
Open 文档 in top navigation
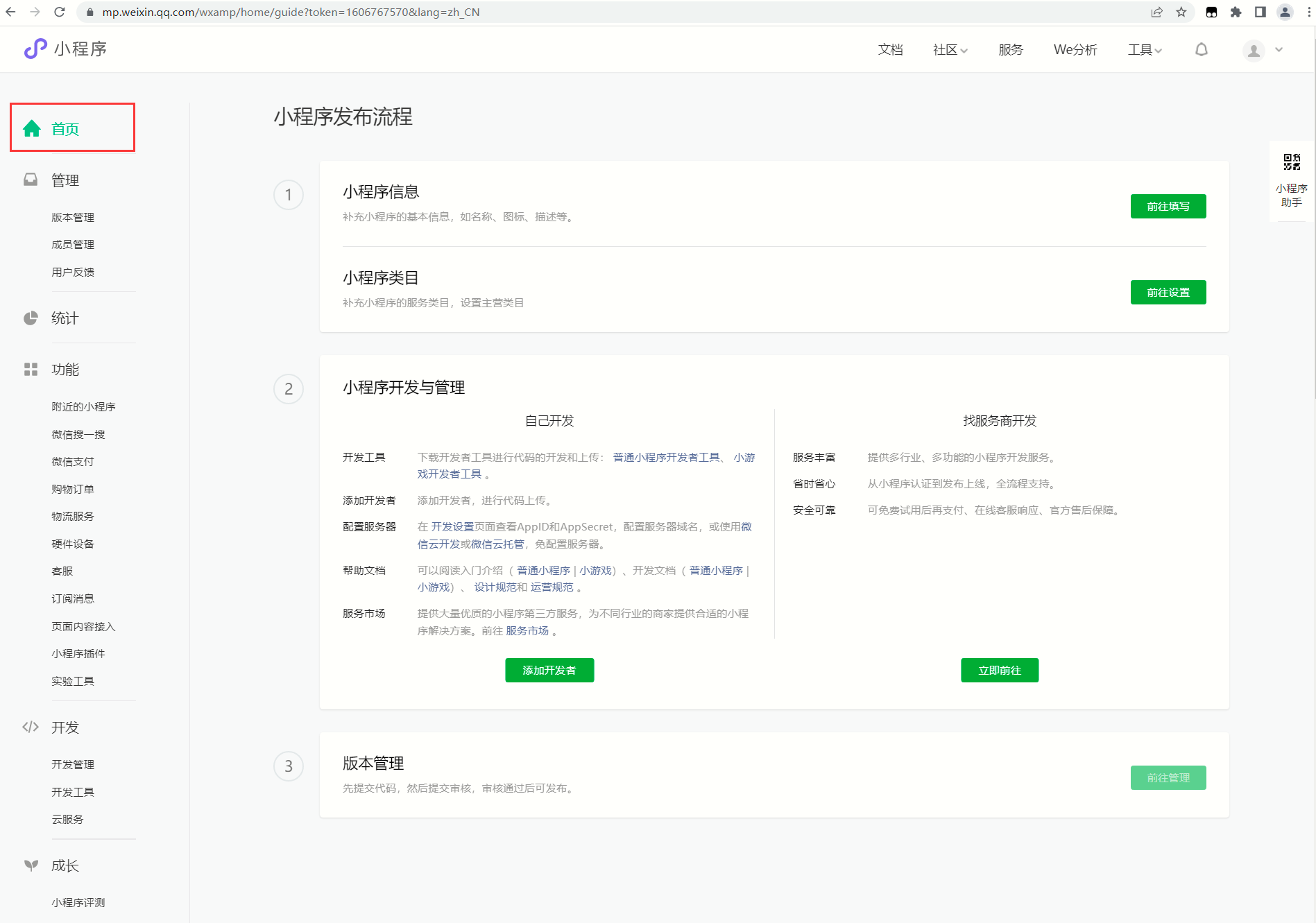(890, 49)
